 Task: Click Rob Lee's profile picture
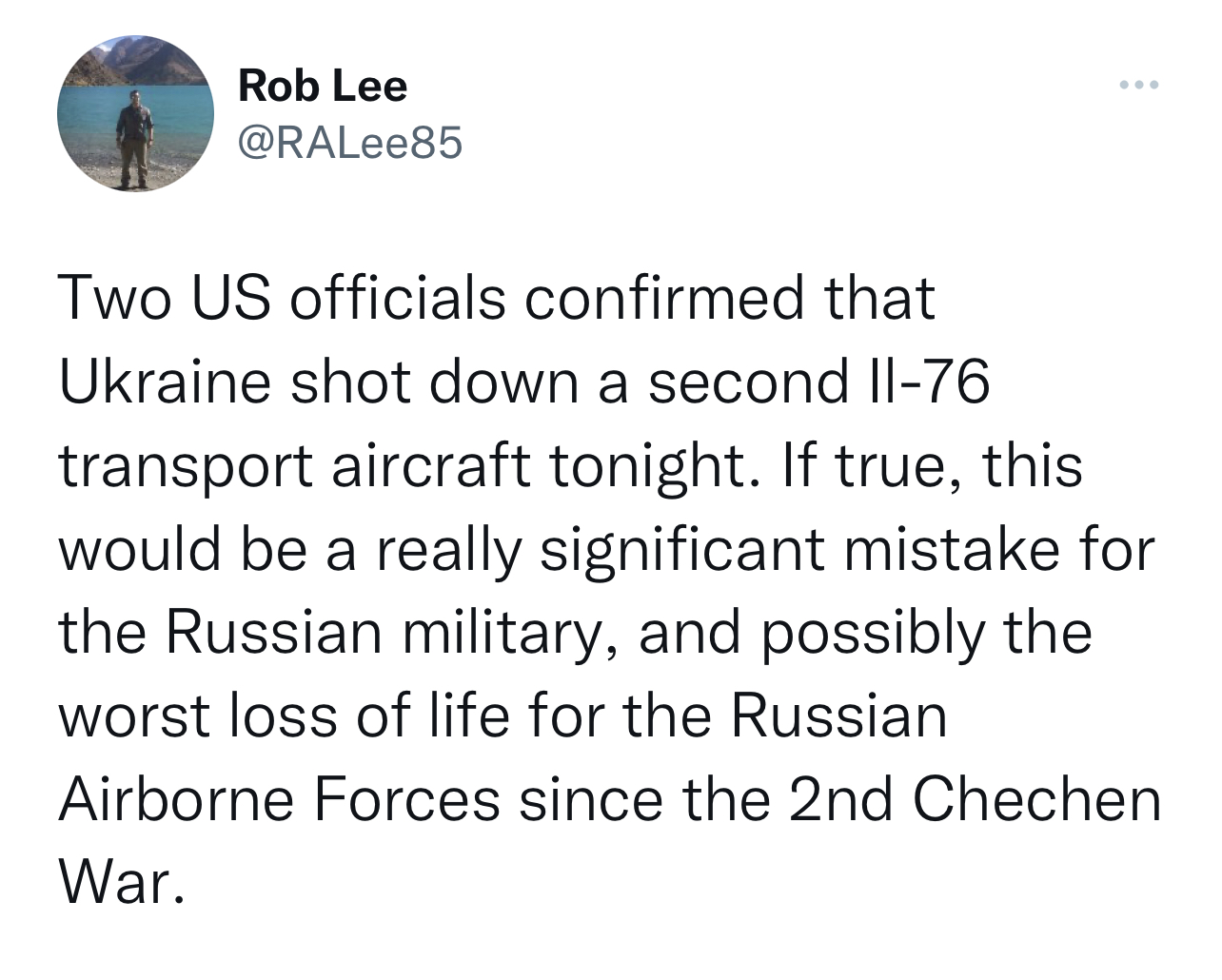[136, 112]
